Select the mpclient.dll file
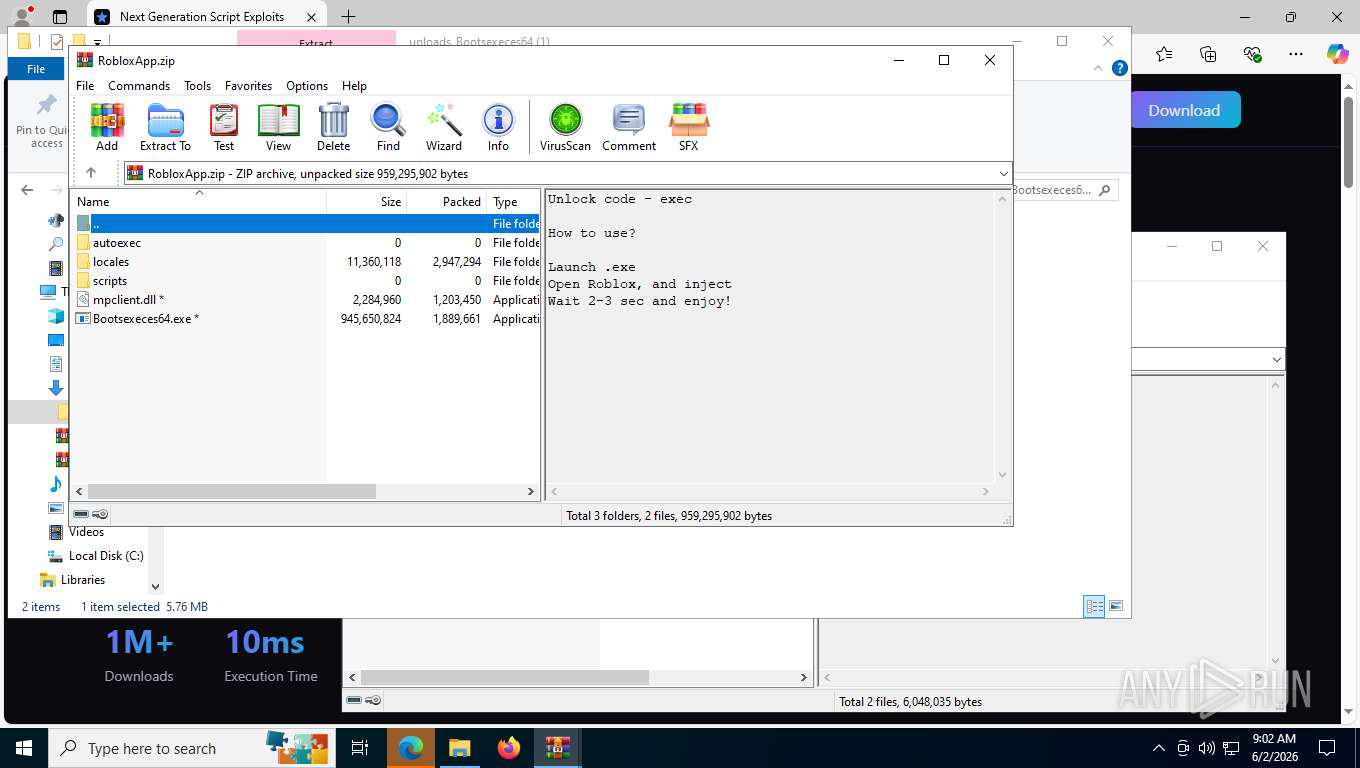The width and height of the screenshot is (1360, 768). 306,300
